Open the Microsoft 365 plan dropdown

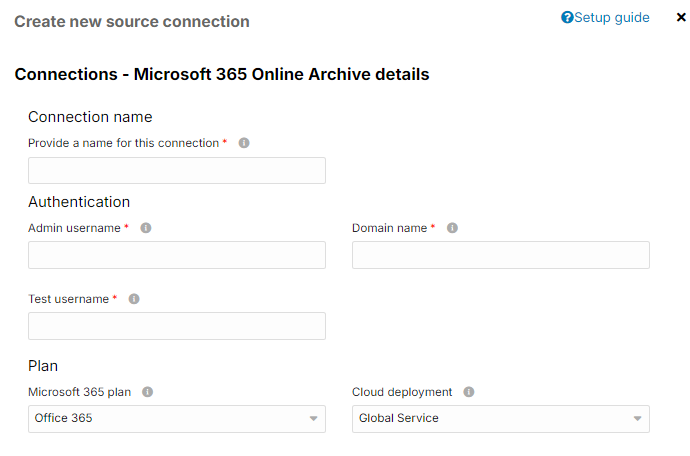(x=177, y=419)
